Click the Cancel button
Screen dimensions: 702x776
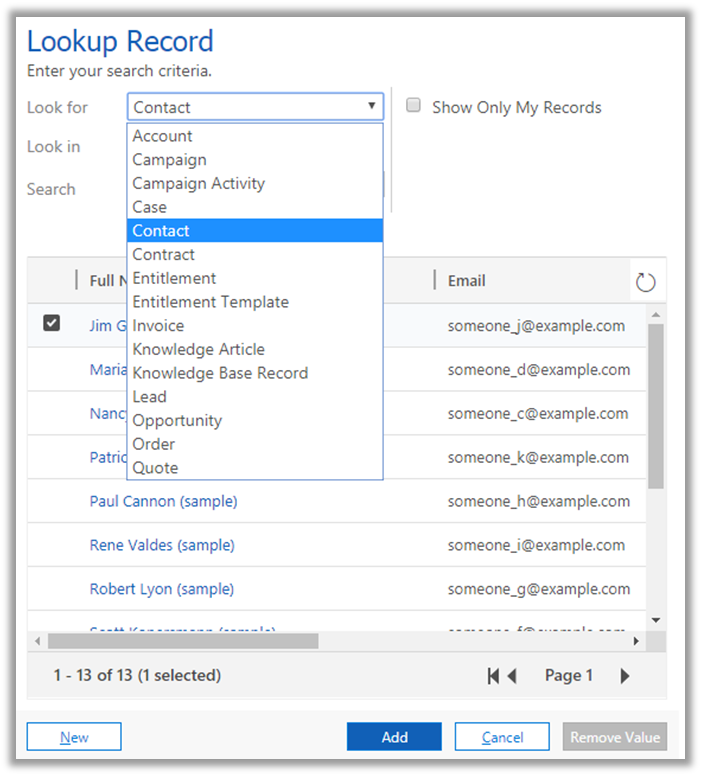click(502, 737)
